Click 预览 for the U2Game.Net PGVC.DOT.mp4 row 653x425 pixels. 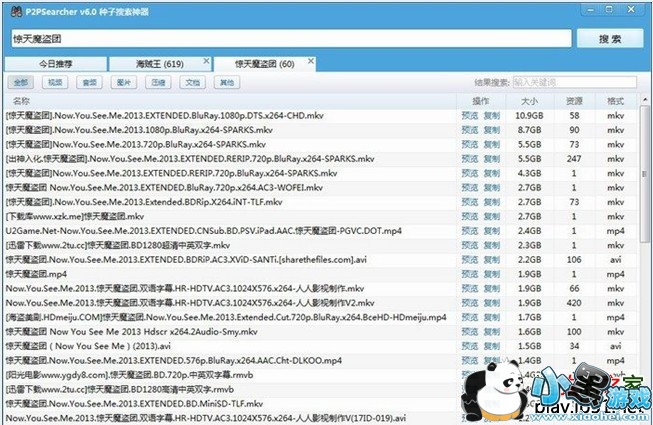(470, 231)
